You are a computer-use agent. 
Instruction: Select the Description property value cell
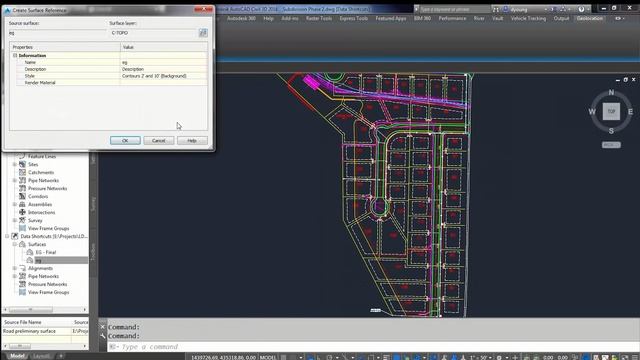(163, 69)
